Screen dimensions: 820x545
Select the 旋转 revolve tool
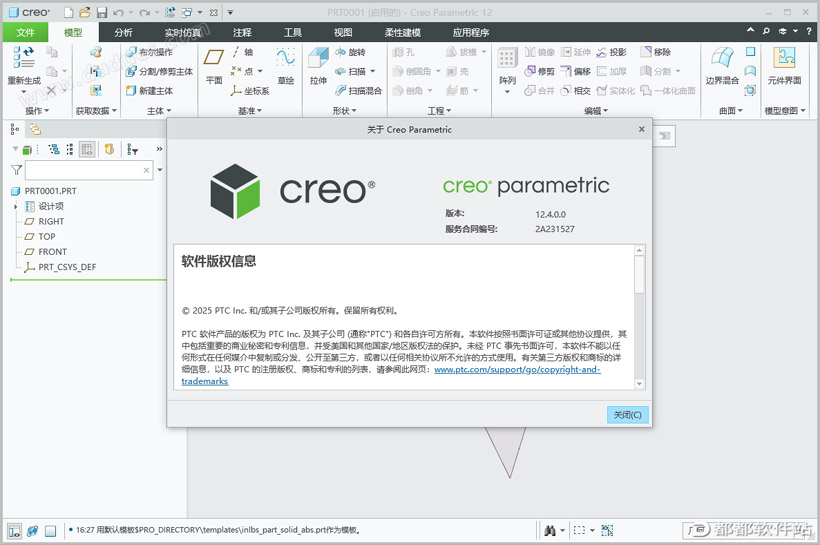350,52
